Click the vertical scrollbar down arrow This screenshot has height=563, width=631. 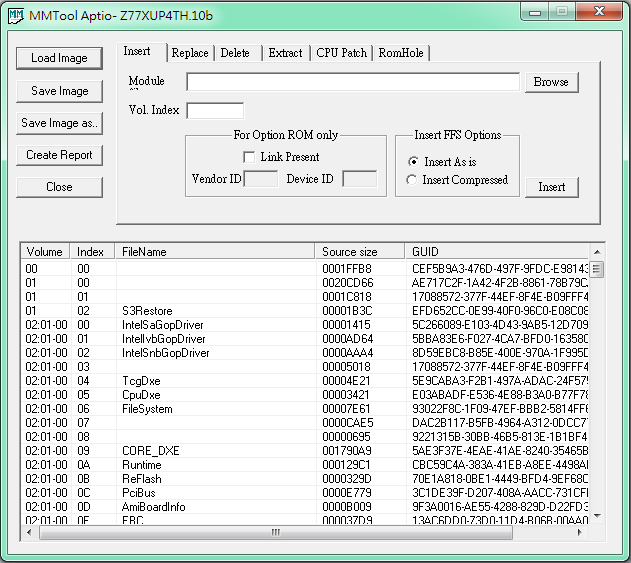pyautogui.click(x=597, y=516)
